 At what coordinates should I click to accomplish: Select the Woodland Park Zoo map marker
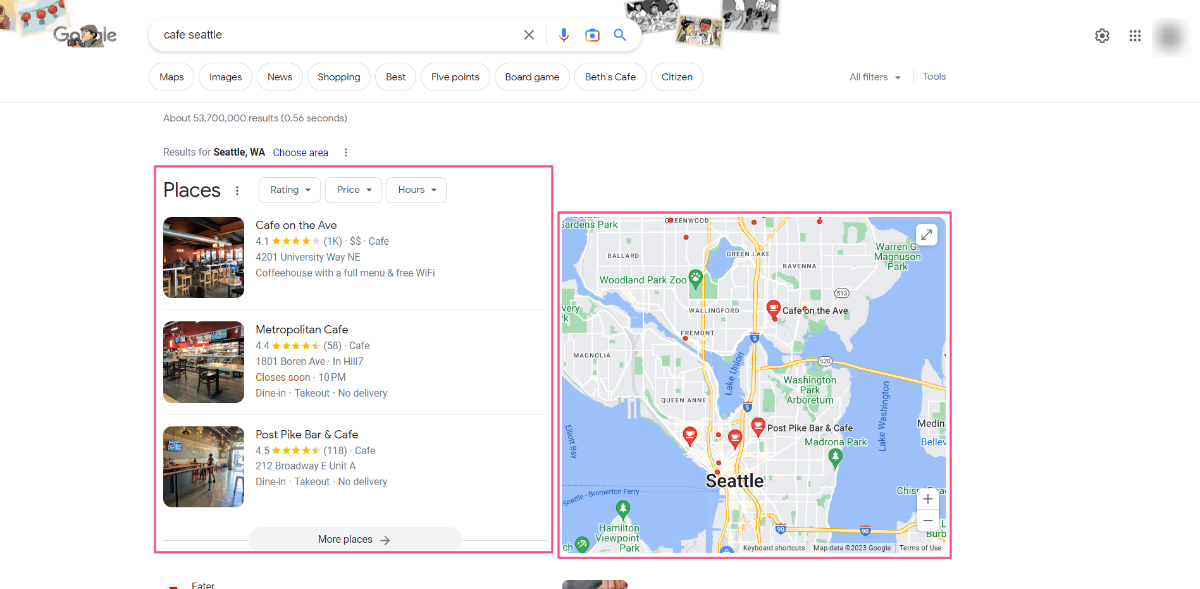click(694, 279)
